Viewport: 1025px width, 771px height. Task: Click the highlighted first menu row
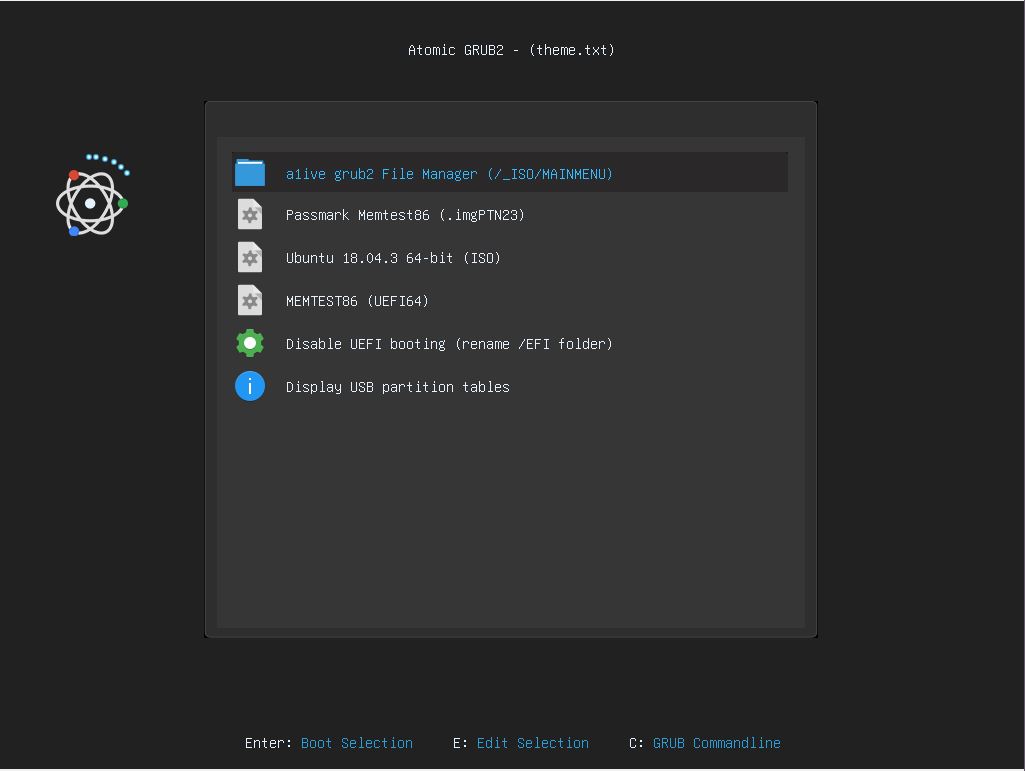tap(510, 172)
